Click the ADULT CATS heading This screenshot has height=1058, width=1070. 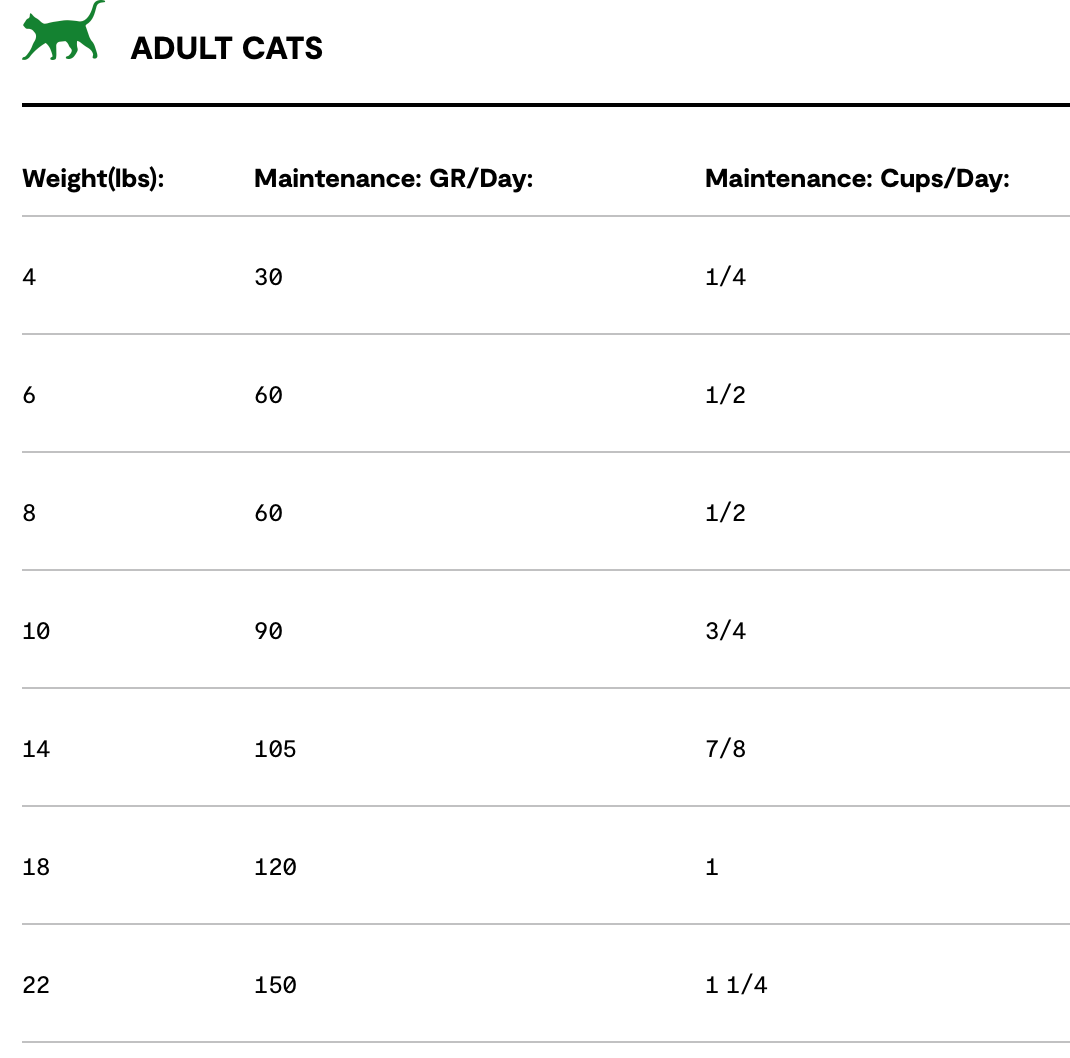(226, 48)
